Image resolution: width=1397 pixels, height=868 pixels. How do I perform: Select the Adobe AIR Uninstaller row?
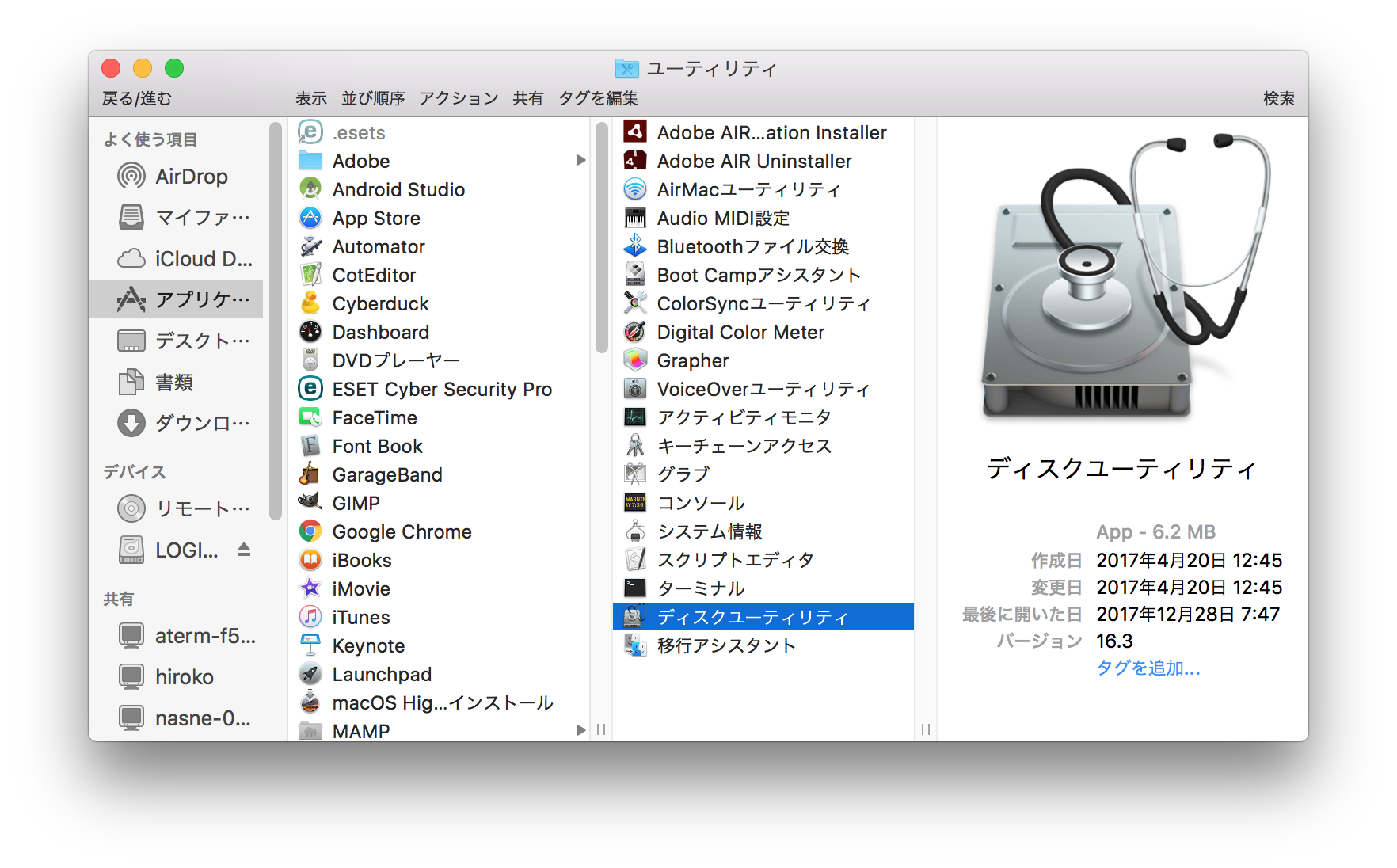point(763,161)
